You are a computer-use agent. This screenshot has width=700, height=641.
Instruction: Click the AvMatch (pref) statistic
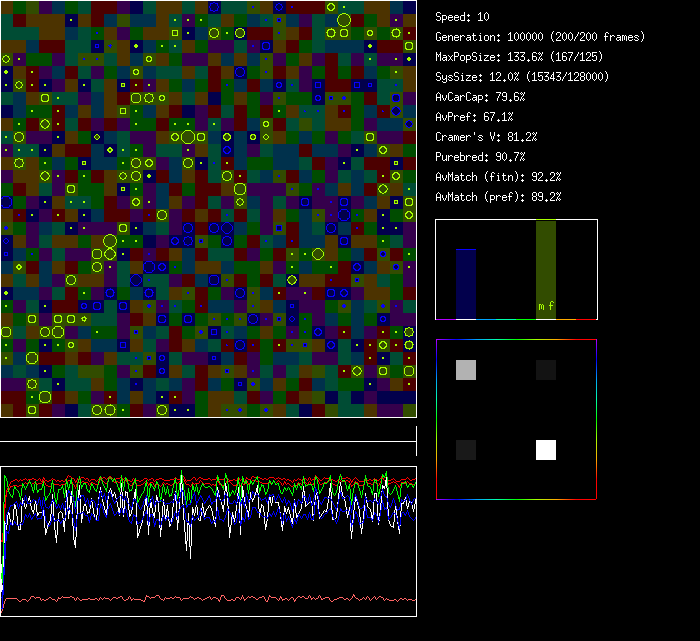pyautogui.click(x=498, y=197)
